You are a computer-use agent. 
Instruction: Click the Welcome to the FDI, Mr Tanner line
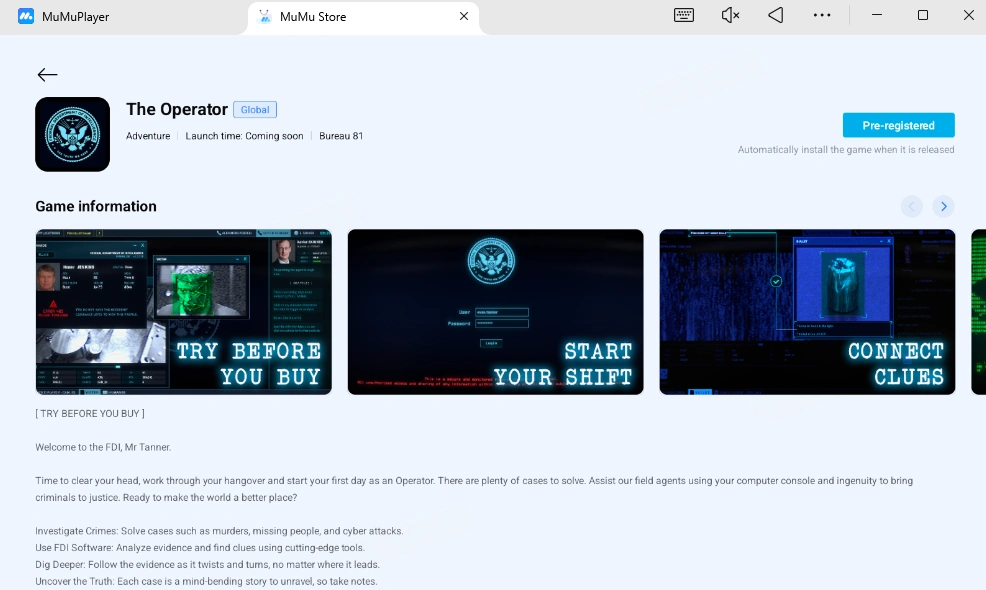click(x=103, y=447)
